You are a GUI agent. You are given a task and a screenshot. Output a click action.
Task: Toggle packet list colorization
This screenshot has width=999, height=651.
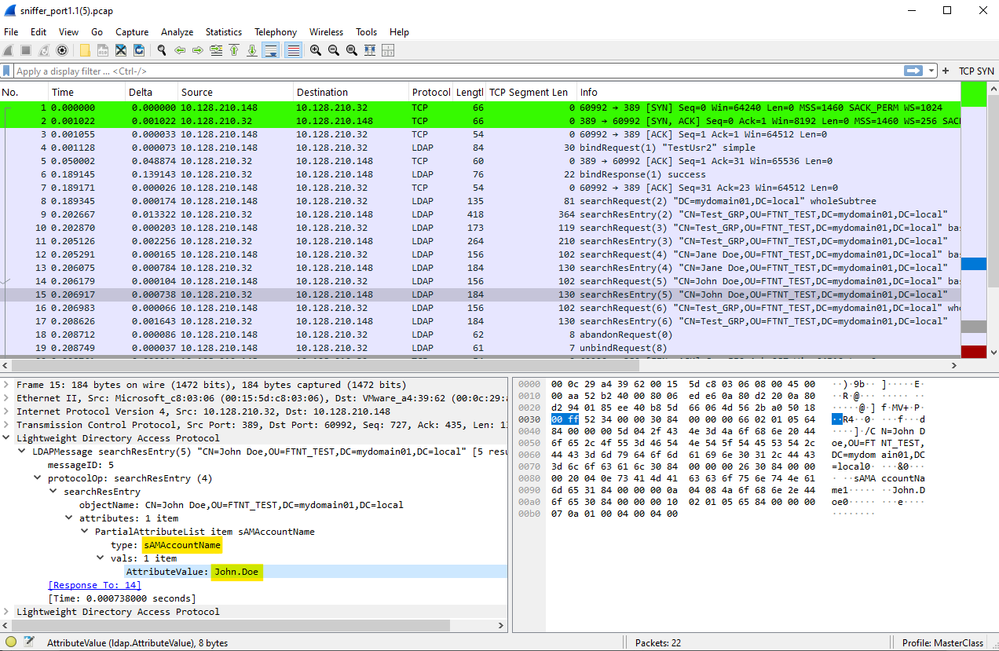(x=293, y=50)
